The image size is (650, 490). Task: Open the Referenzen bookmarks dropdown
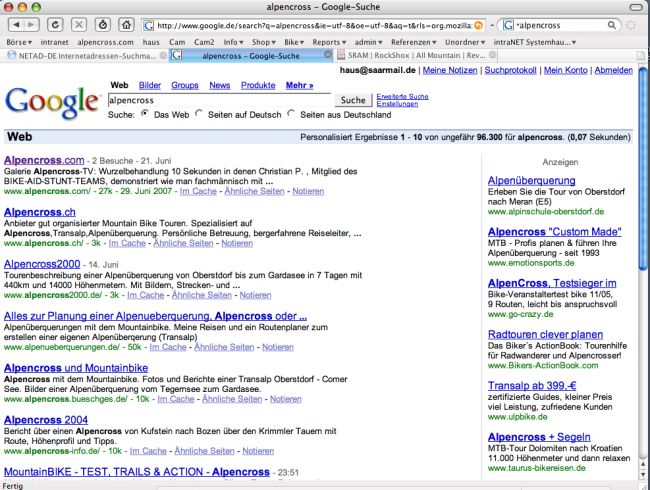(414, 42)
